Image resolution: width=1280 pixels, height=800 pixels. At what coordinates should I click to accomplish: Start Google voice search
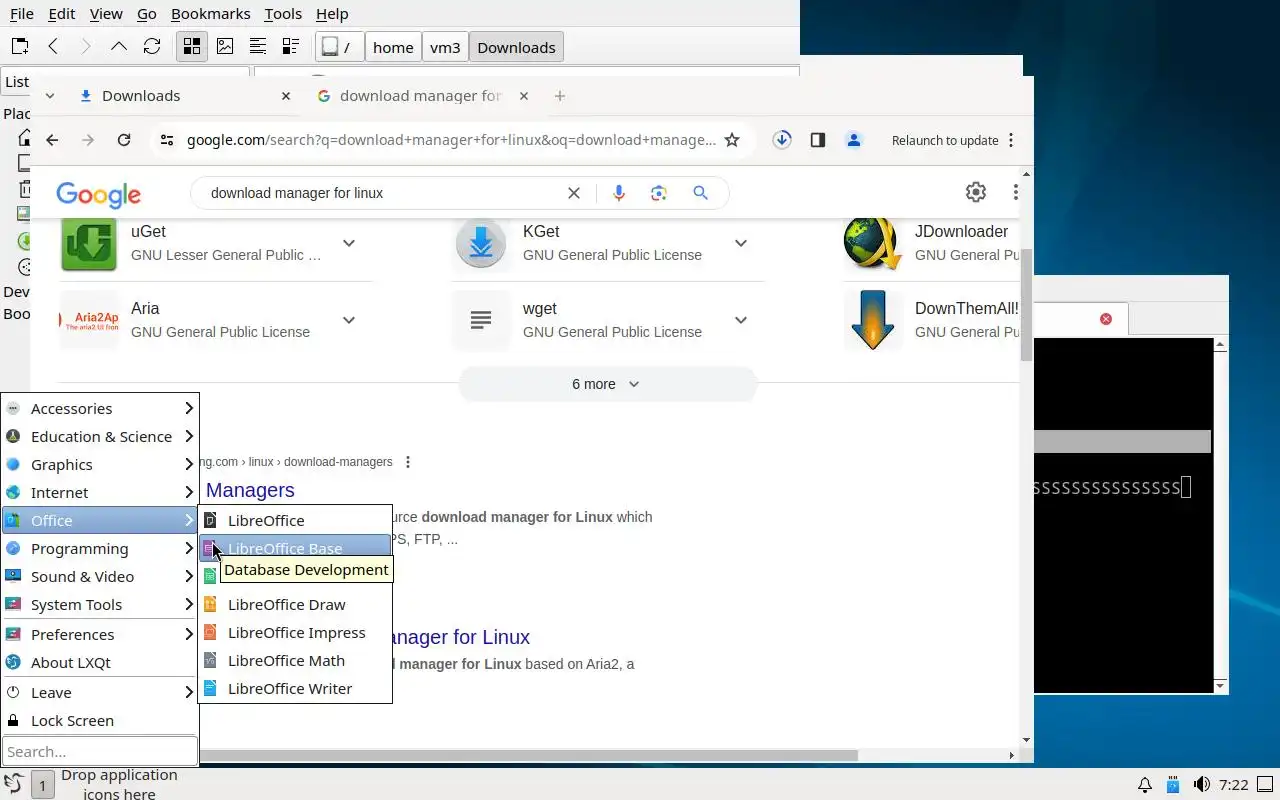coord(619,193)
